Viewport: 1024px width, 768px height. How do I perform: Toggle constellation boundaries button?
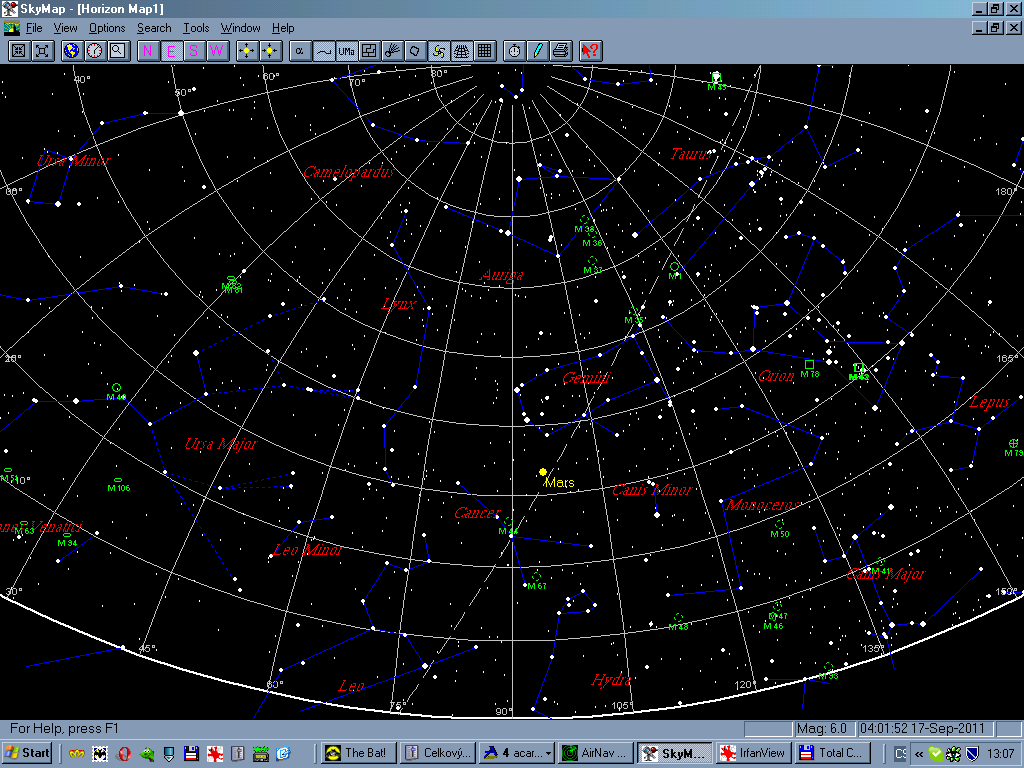coord(369,51)
